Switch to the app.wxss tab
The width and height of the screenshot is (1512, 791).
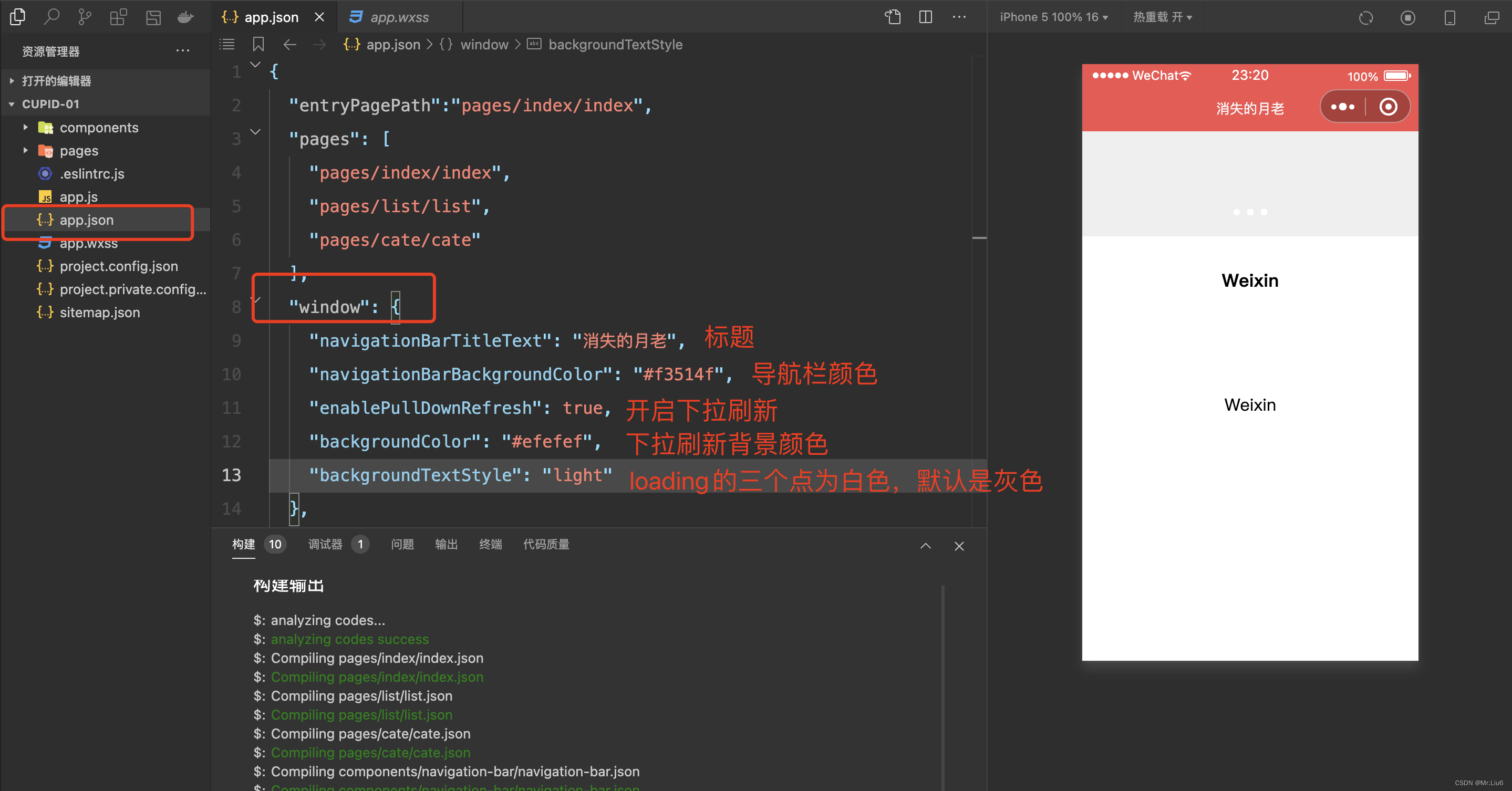399,17
